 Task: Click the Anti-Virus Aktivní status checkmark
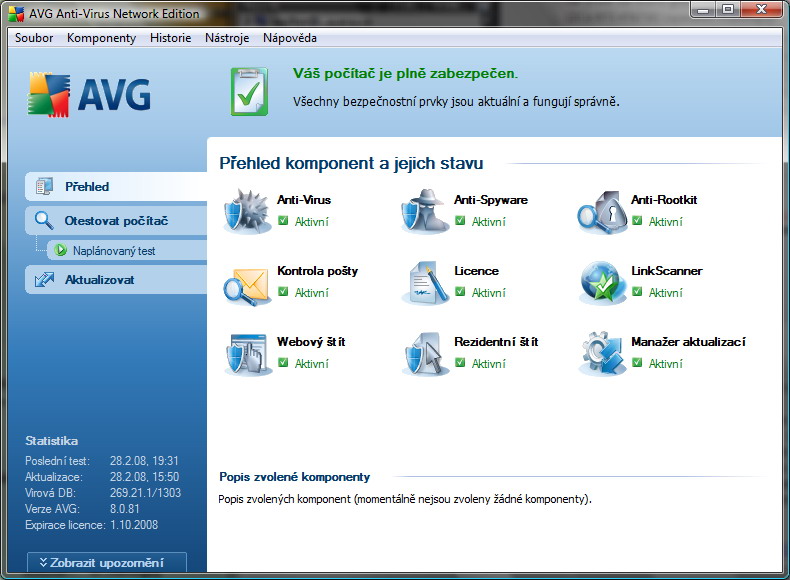coord(283,221)
